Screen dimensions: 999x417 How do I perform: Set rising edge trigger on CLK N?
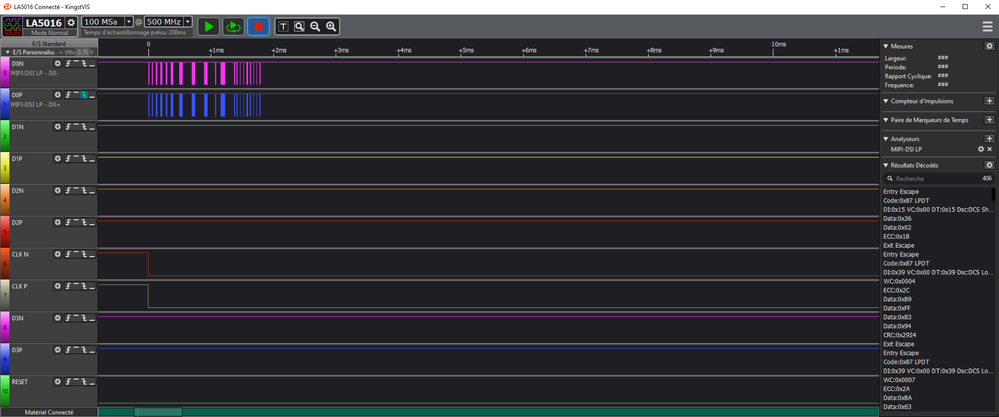click(68, 254)
